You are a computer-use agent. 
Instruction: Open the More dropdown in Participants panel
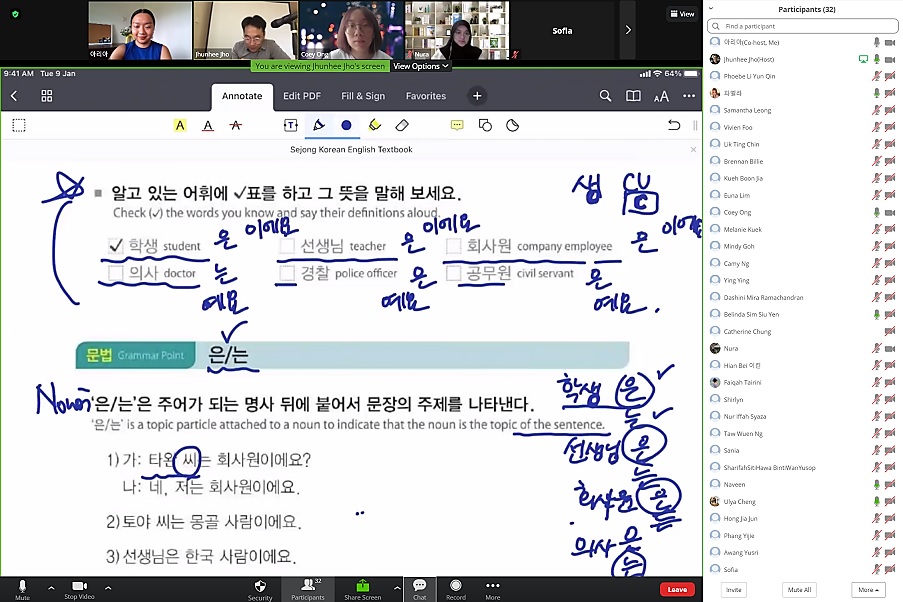pos(868,590)
